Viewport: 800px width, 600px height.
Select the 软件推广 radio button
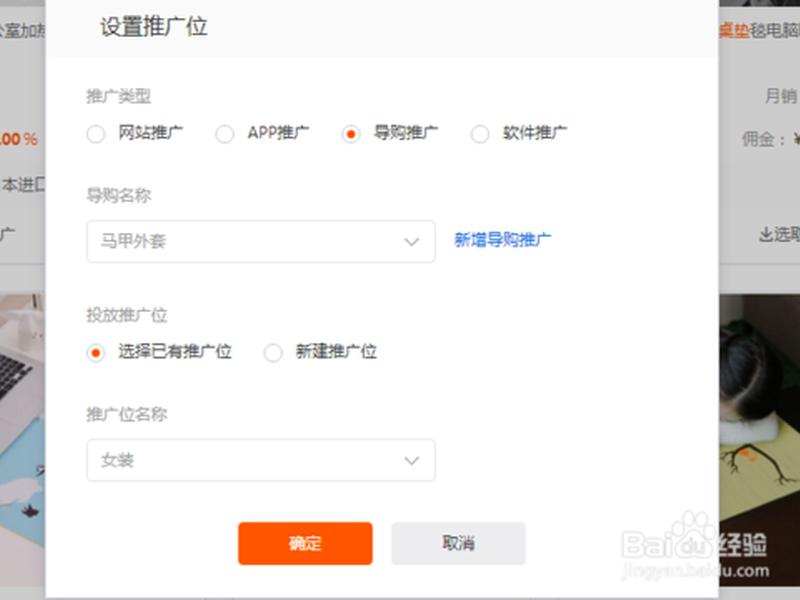pos(480,134)
